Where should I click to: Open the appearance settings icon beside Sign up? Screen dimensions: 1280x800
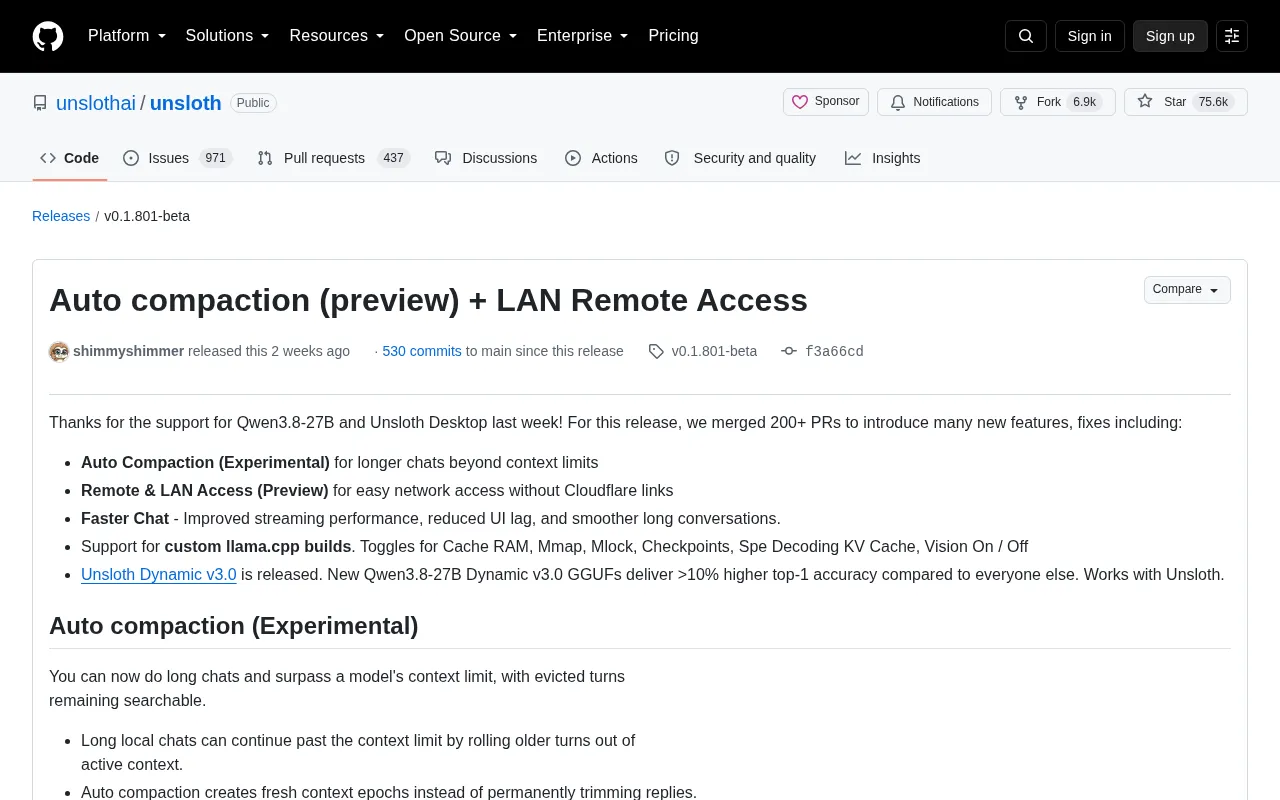click(x=1232, y=36)
